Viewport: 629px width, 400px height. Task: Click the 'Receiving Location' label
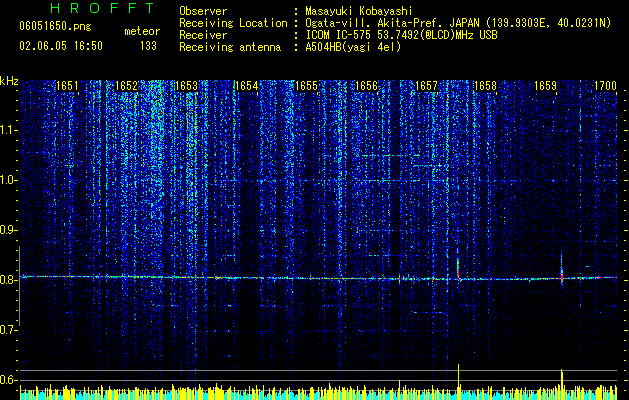[x=233, y=23]
